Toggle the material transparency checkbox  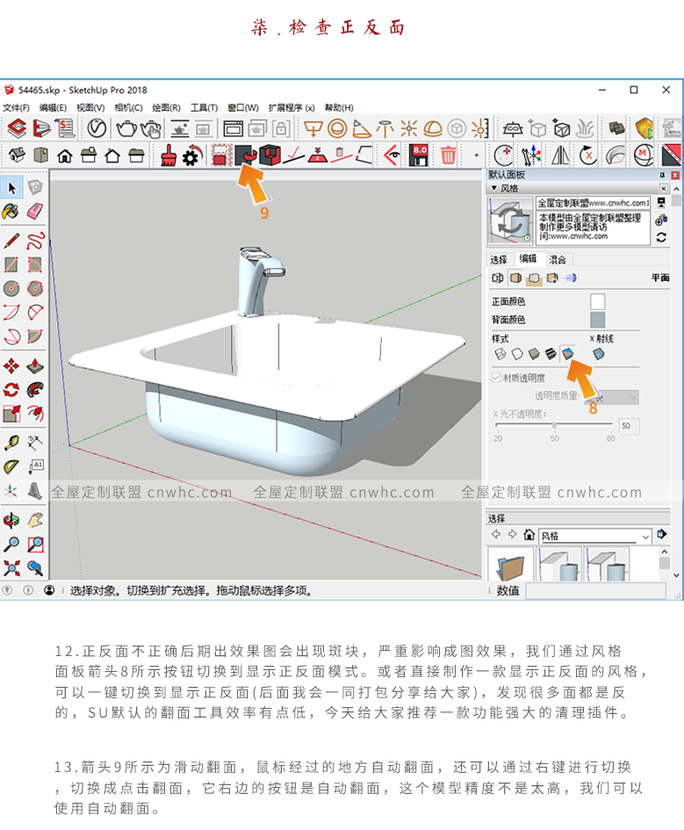[496, 377]
